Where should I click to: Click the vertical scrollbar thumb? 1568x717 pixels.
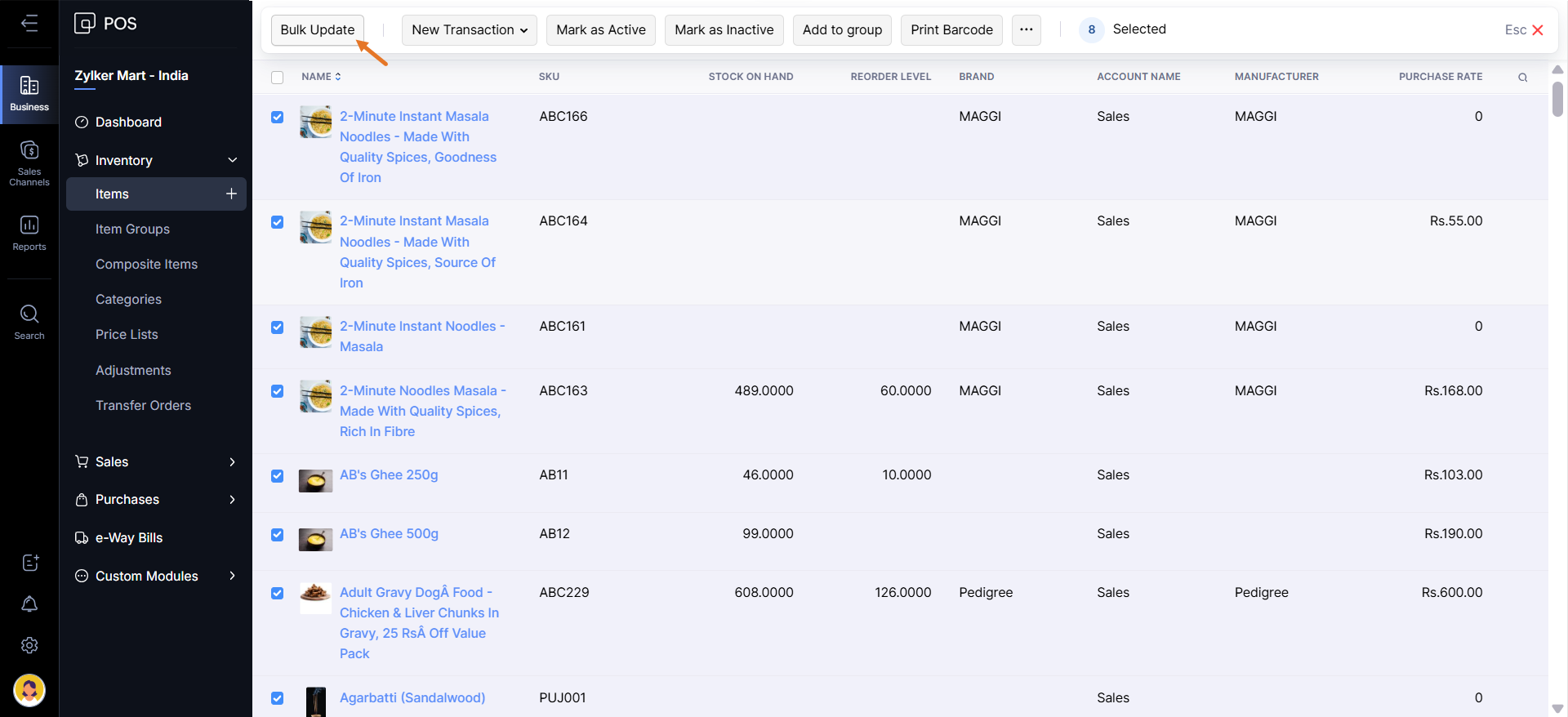[1557, 100]
